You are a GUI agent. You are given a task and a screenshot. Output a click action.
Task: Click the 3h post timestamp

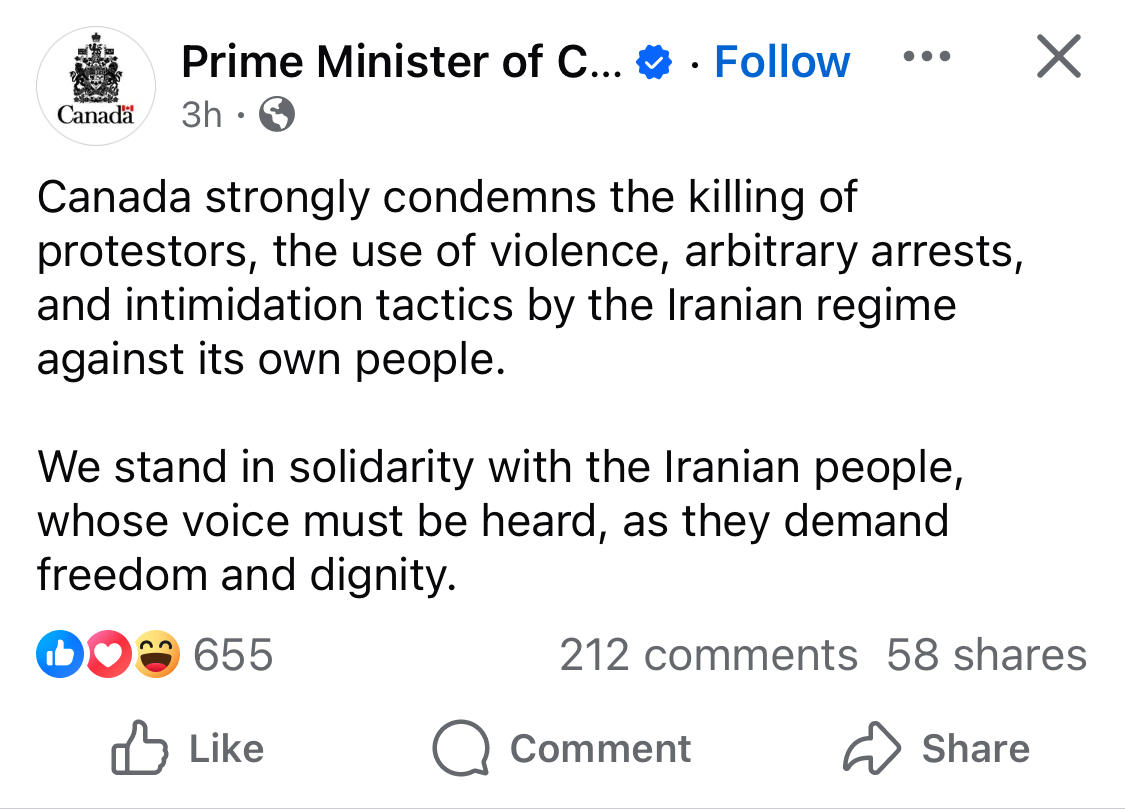pyautogui.click(x=202, y=115)
